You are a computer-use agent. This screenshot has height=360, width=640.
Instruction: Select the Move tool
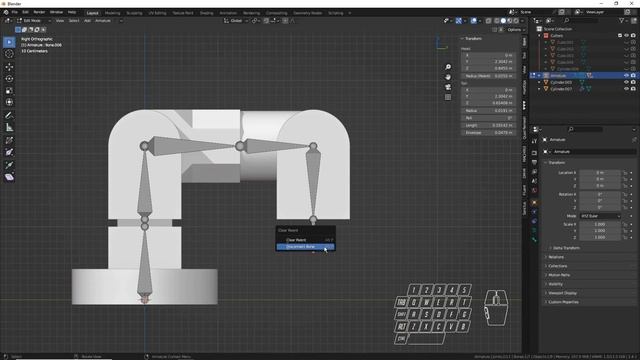click(x=9, y=67)
